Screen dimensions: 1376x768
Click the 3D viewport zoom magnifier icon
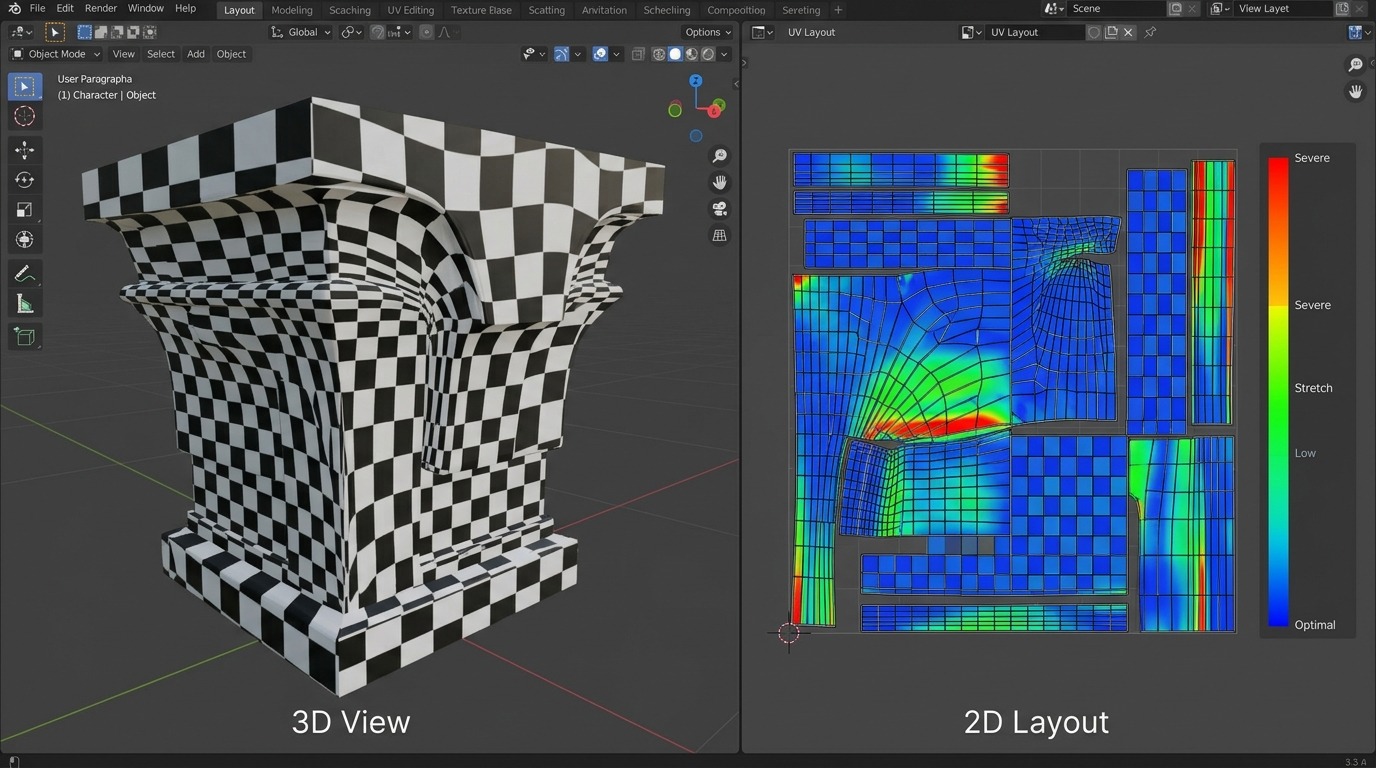(x=719, y=156)
